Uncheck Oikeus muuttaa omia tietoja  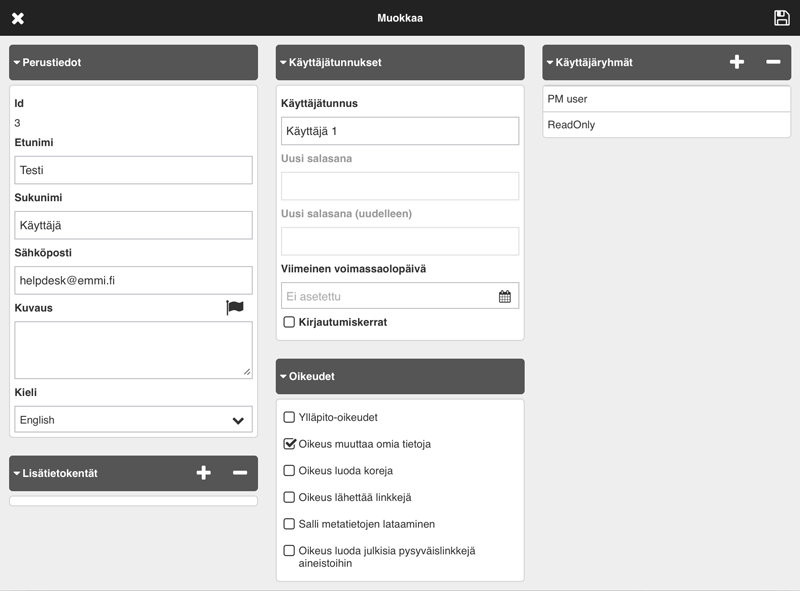pos(290,444)
